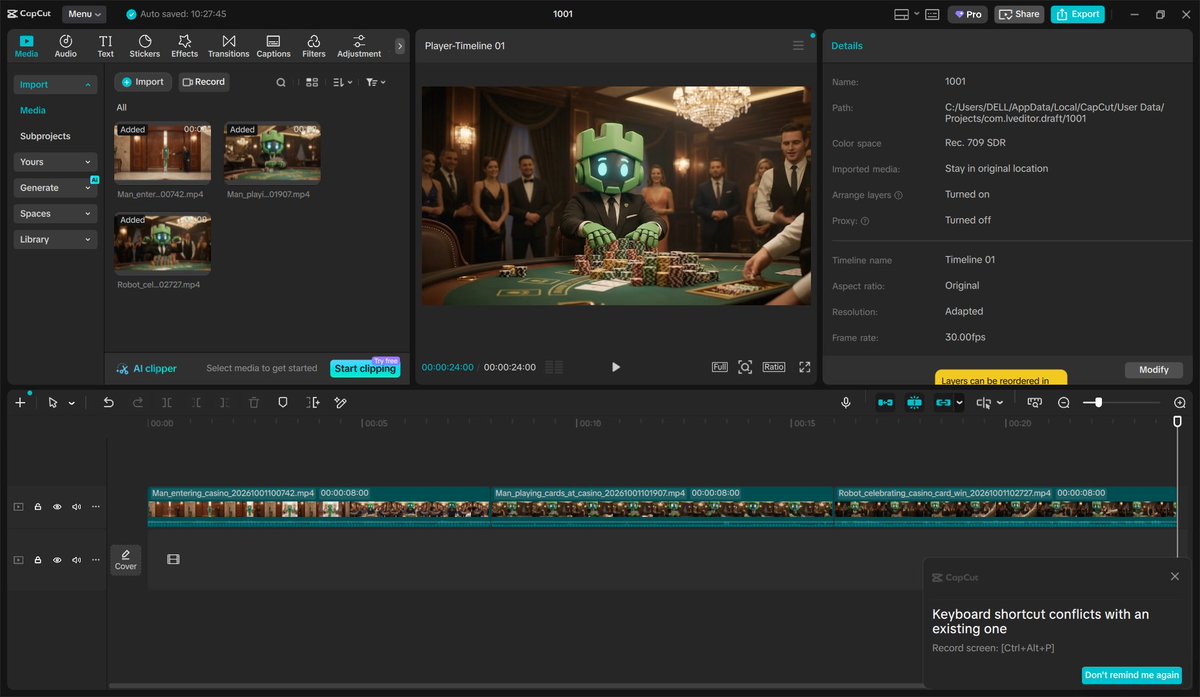Open the search icon in the media panel
1200x697 pixels.
(x=281, y=82)
